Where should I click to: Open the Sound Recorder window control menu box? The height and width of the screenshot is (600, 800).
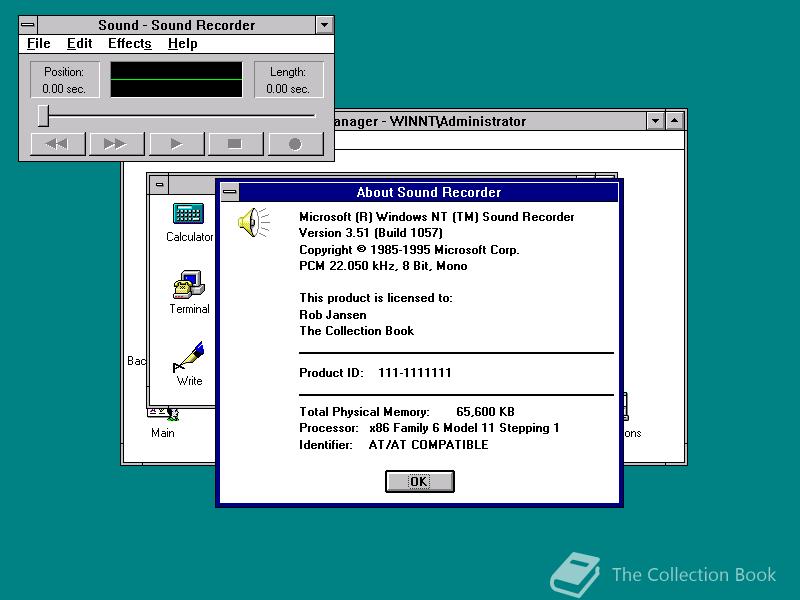[29, 25]
